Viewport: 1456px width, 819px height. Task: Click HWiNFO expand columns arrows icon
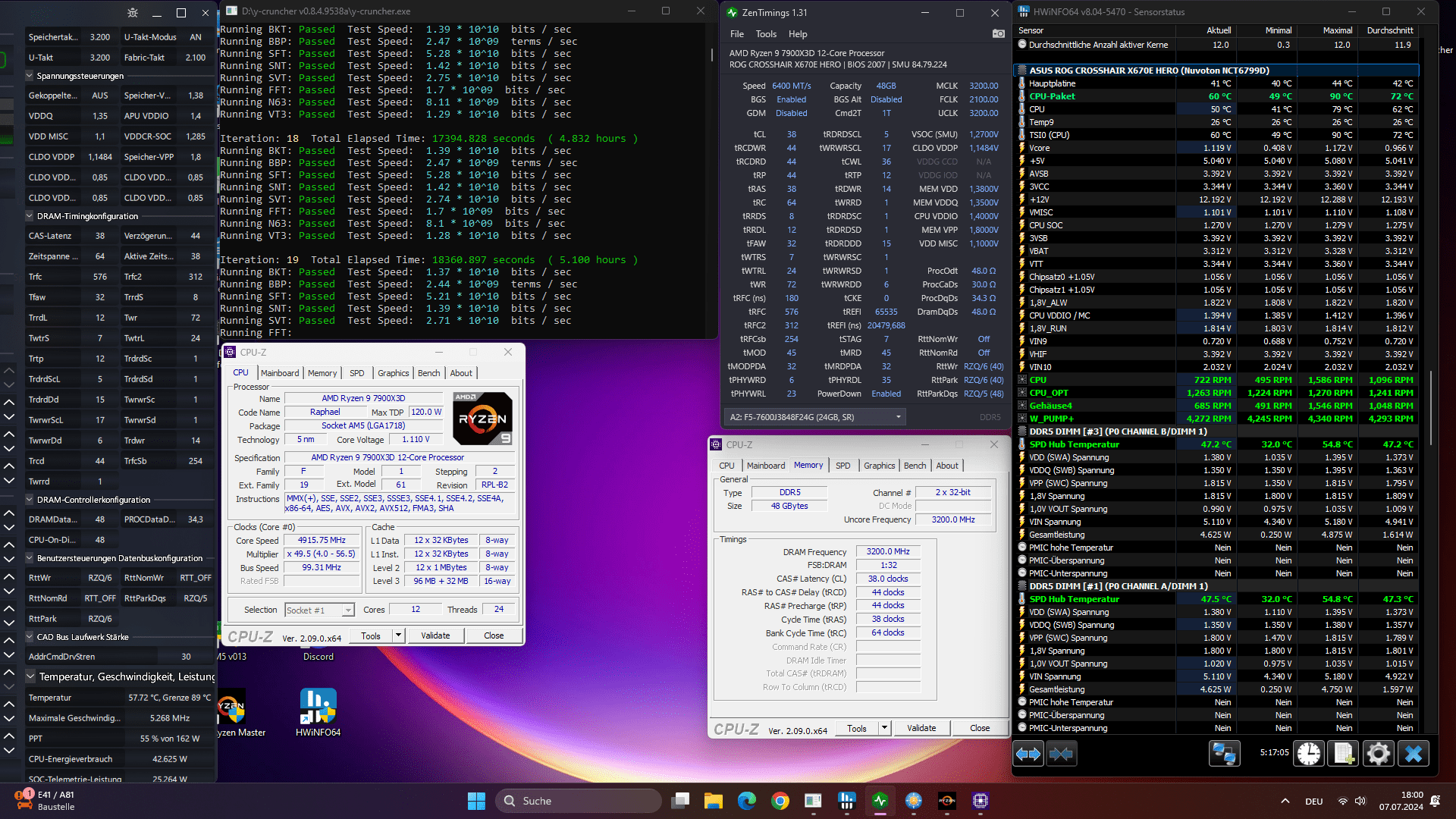[x=1028, y=754]
